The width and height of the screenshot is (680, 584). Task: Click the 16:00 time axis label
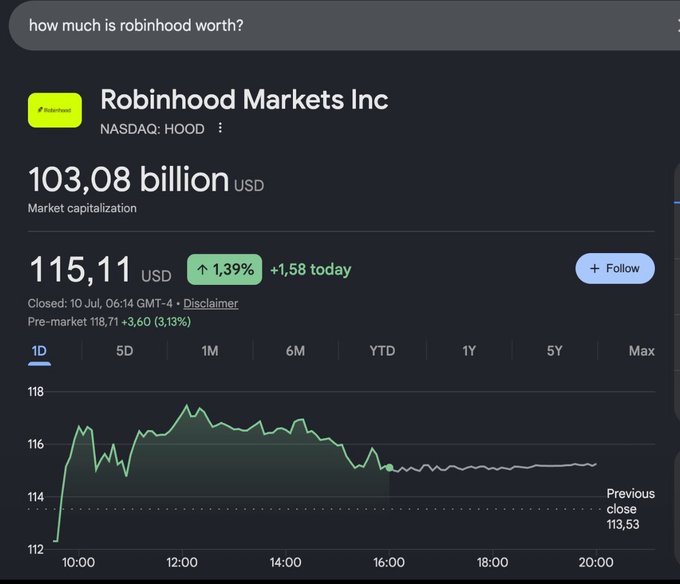389,562
